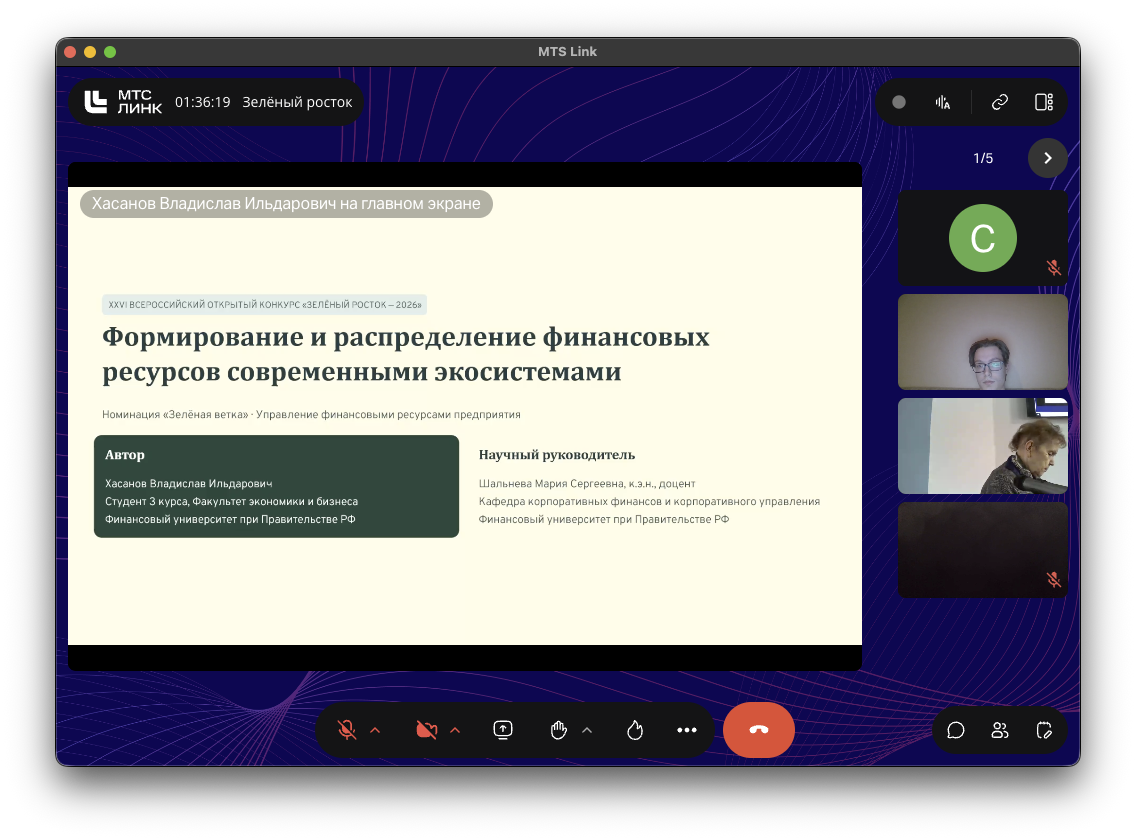Image resolution: width=1136 pixels, height=840 pixels.
Task: Expand microphone options arrow
Action: point(375,730)
